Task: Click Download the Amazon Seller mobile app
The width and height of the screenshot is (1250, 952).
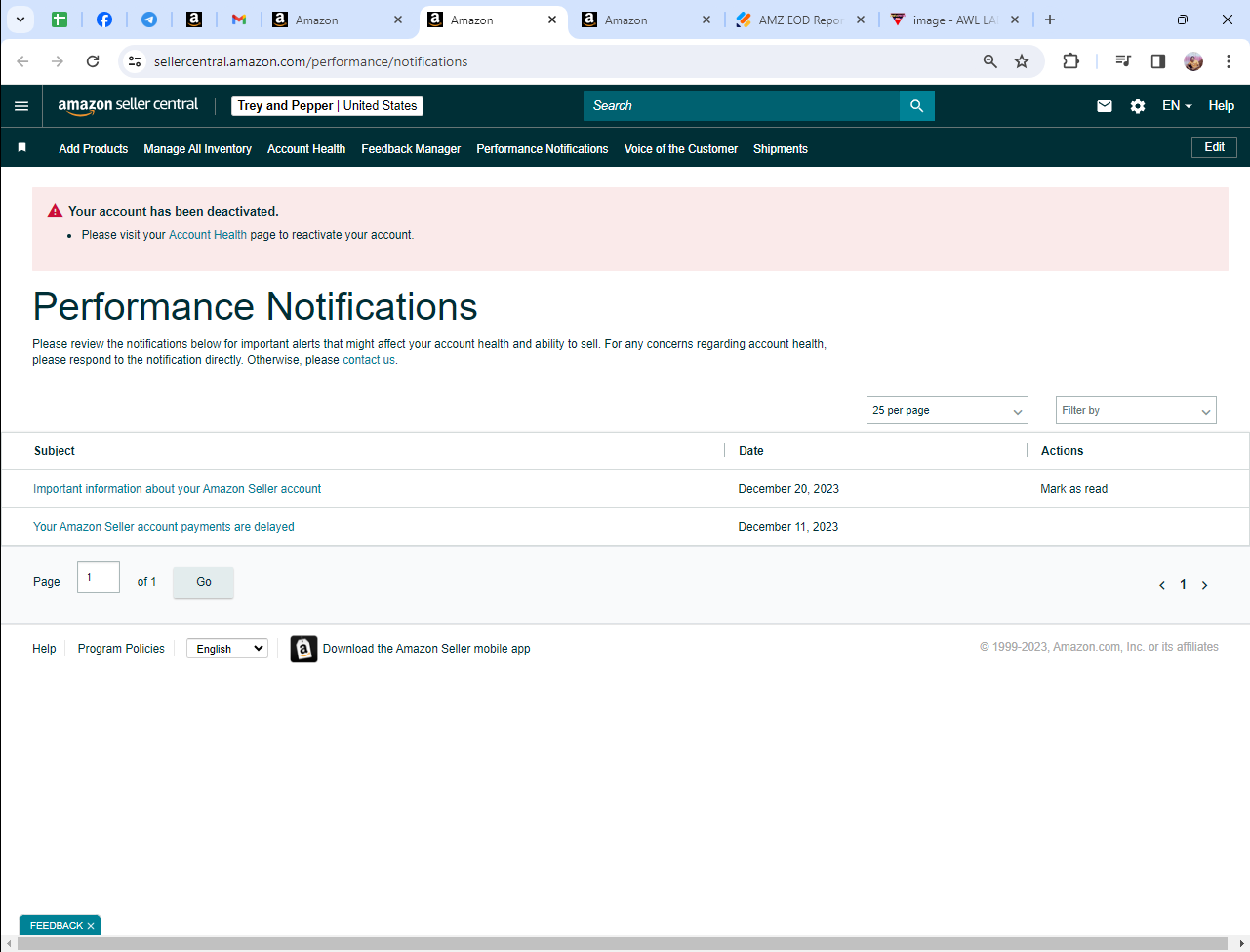Action: pyautogui.click(x=426, y=649)
